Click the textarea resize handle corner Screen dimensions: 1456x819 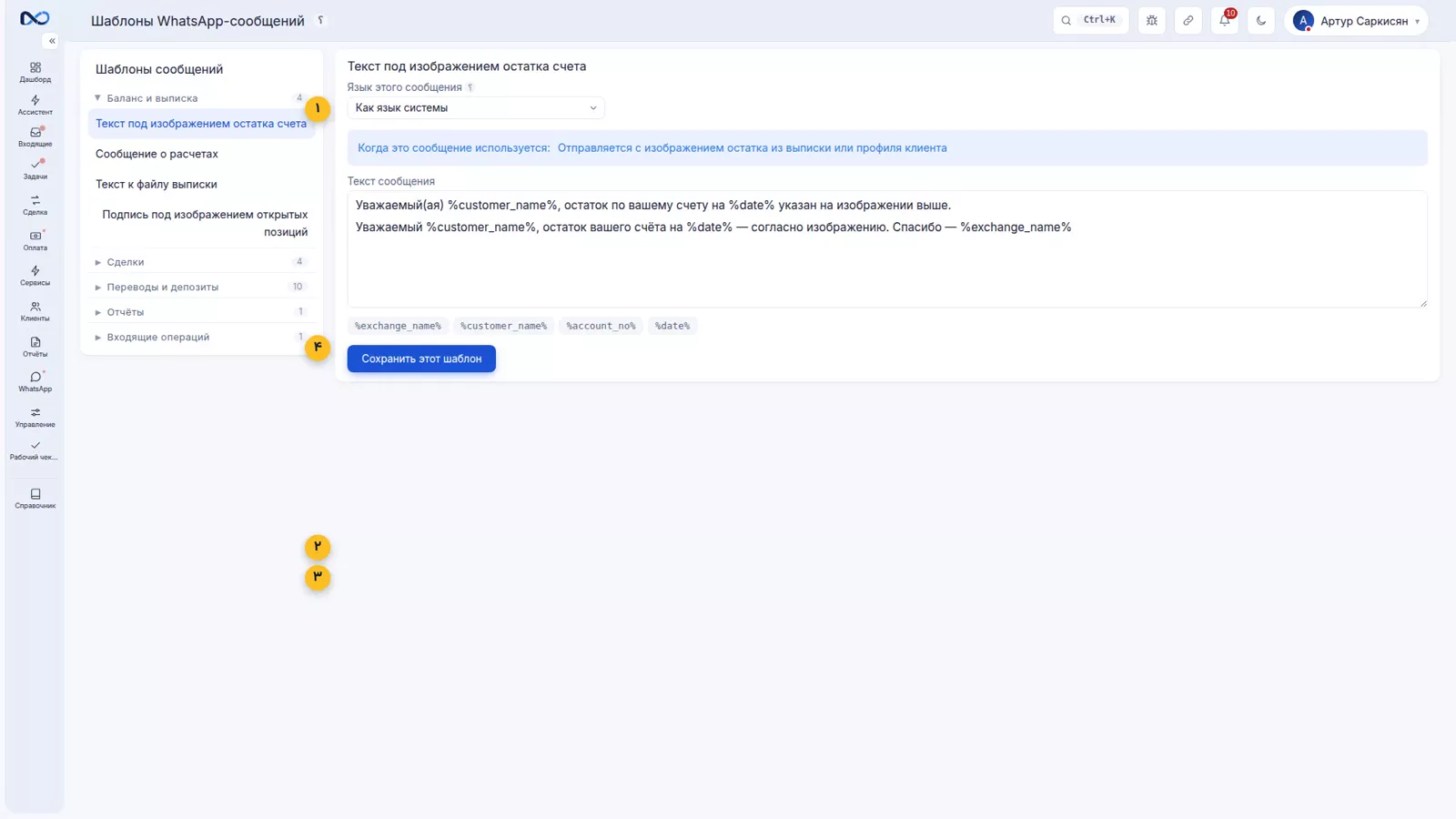coord(1423,303)
